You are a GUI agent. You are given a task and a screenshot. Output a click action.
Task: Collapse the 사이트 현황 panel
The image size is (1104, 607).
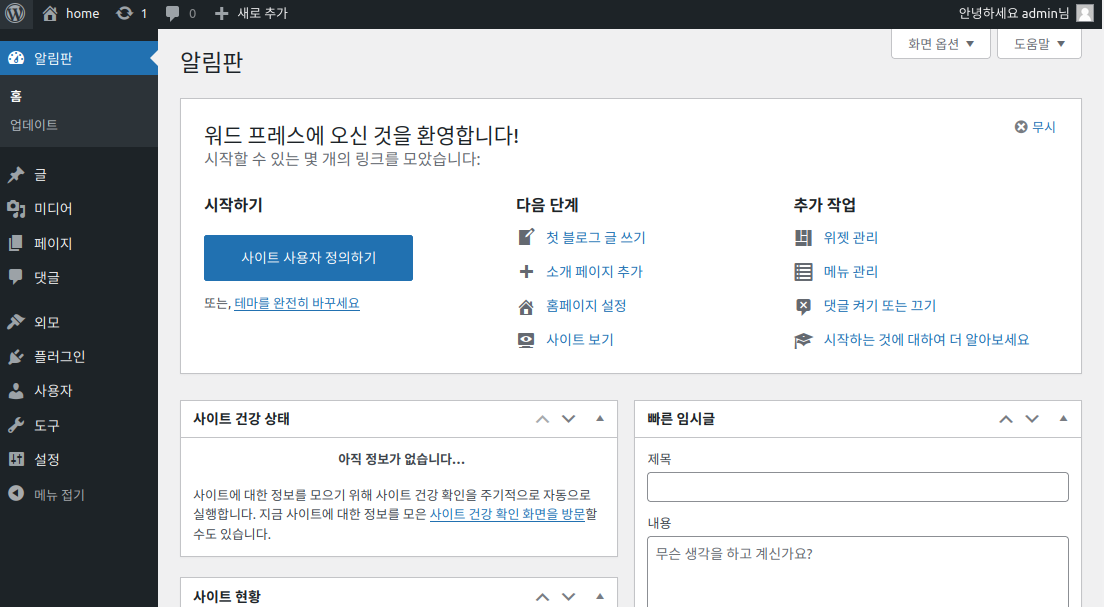coord(600,596)
